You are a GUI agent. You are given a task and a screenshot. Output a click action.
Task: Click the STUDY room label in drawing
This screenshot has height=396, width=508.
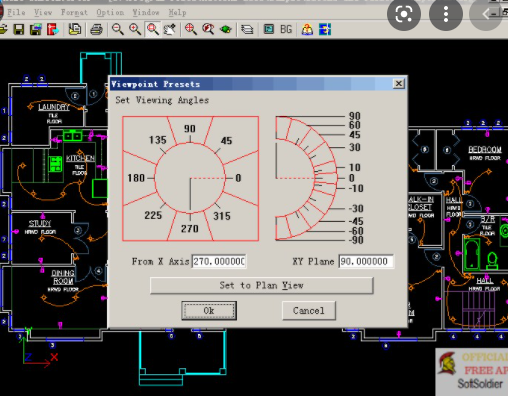click(40, 223)
